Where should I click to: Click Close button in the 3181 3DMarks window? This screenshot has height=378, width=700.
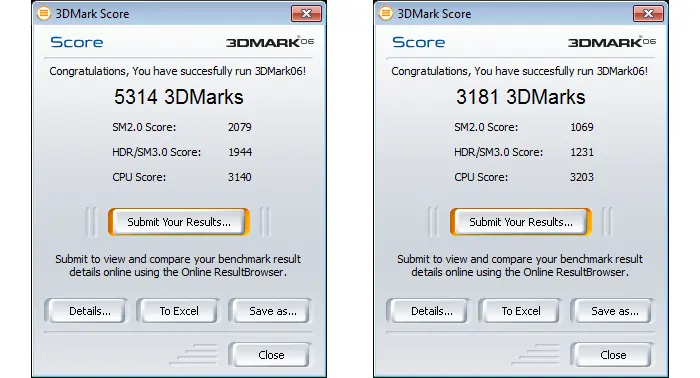[612, 355]
